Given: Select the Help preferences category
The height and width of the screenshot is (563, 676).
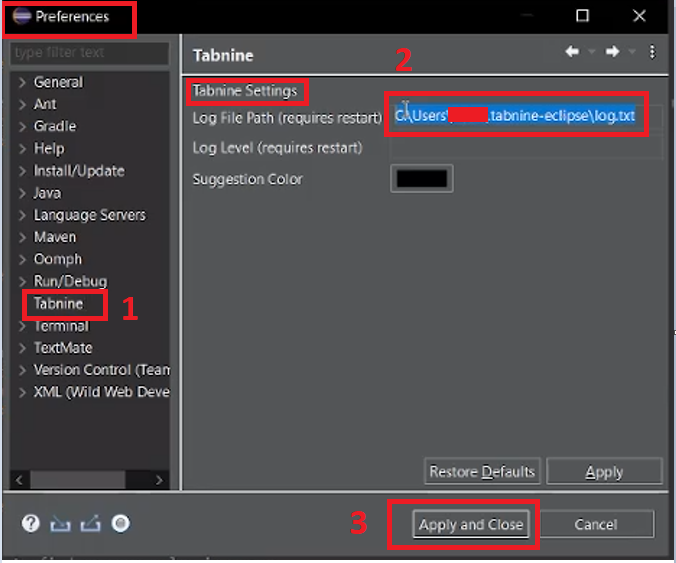Looking at the screenshot, I should pyautogui.click(x=49, y=149).
